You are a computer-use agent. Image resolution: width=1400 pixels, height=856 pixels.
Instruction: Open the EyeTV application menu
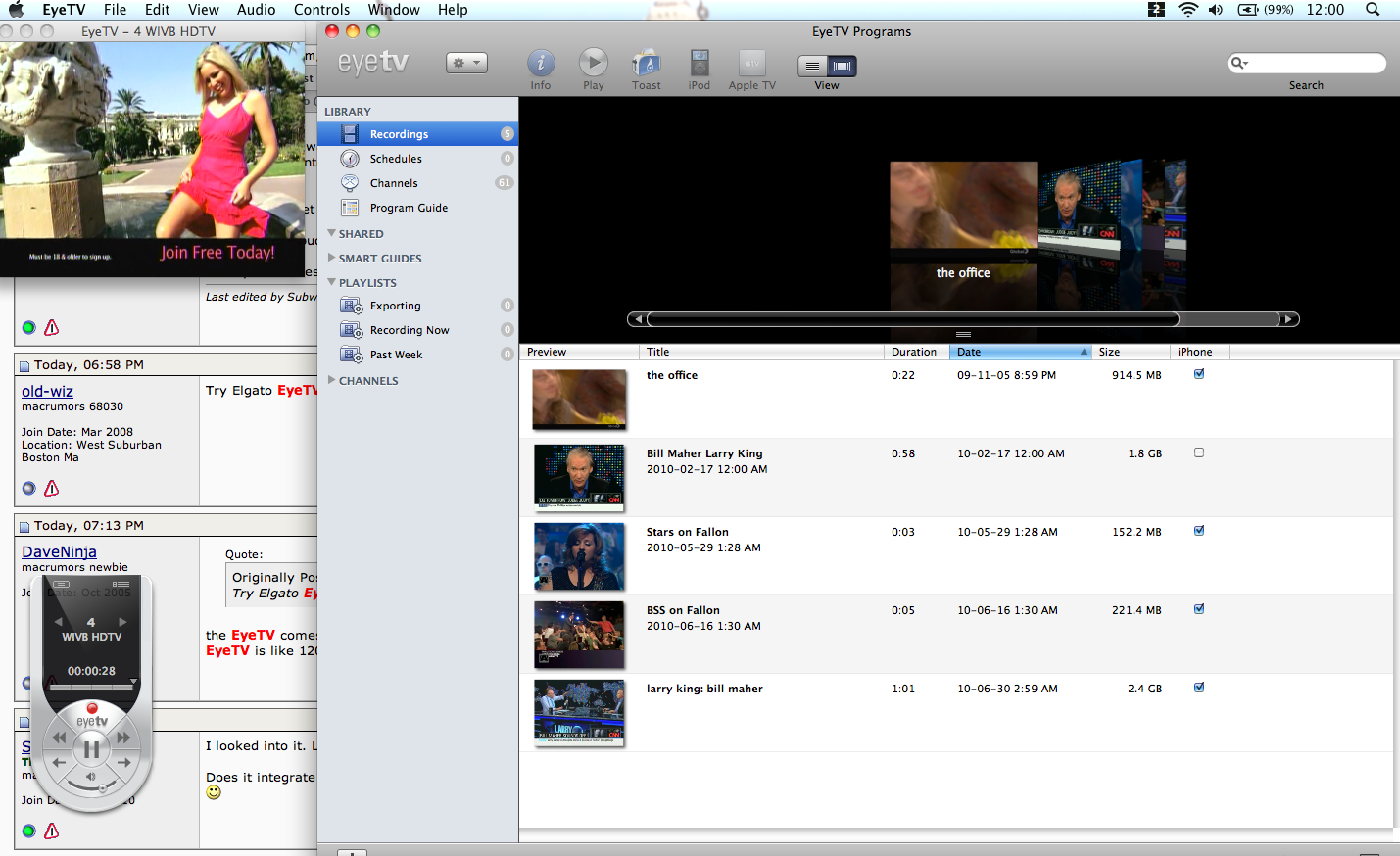(x=64, y=10)
